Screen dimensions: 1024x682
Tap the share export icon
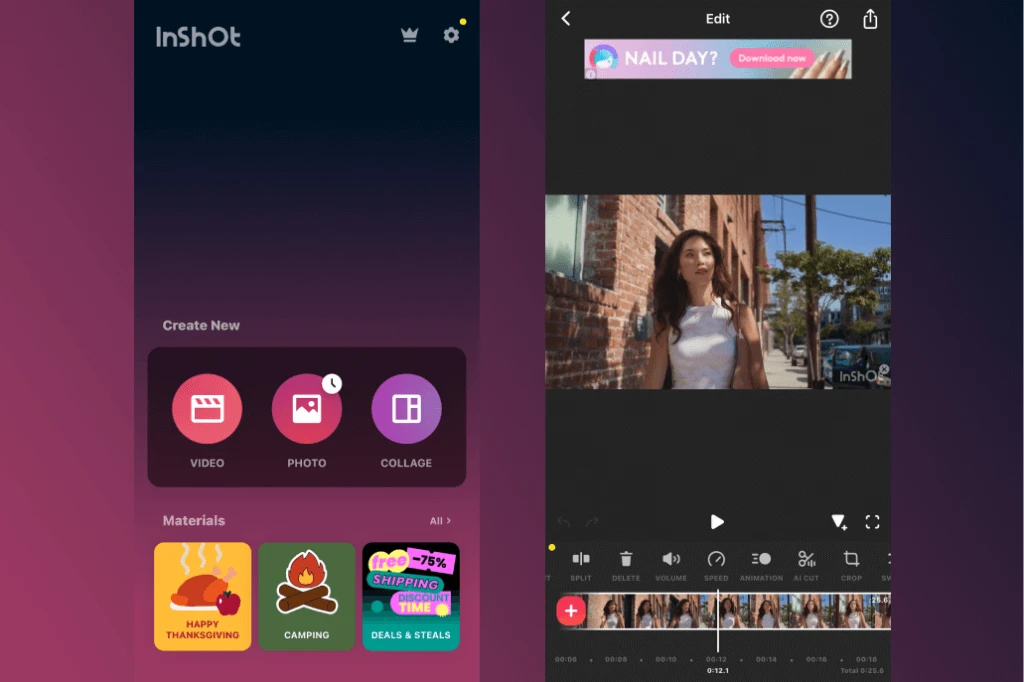click(x=870, y=19)
